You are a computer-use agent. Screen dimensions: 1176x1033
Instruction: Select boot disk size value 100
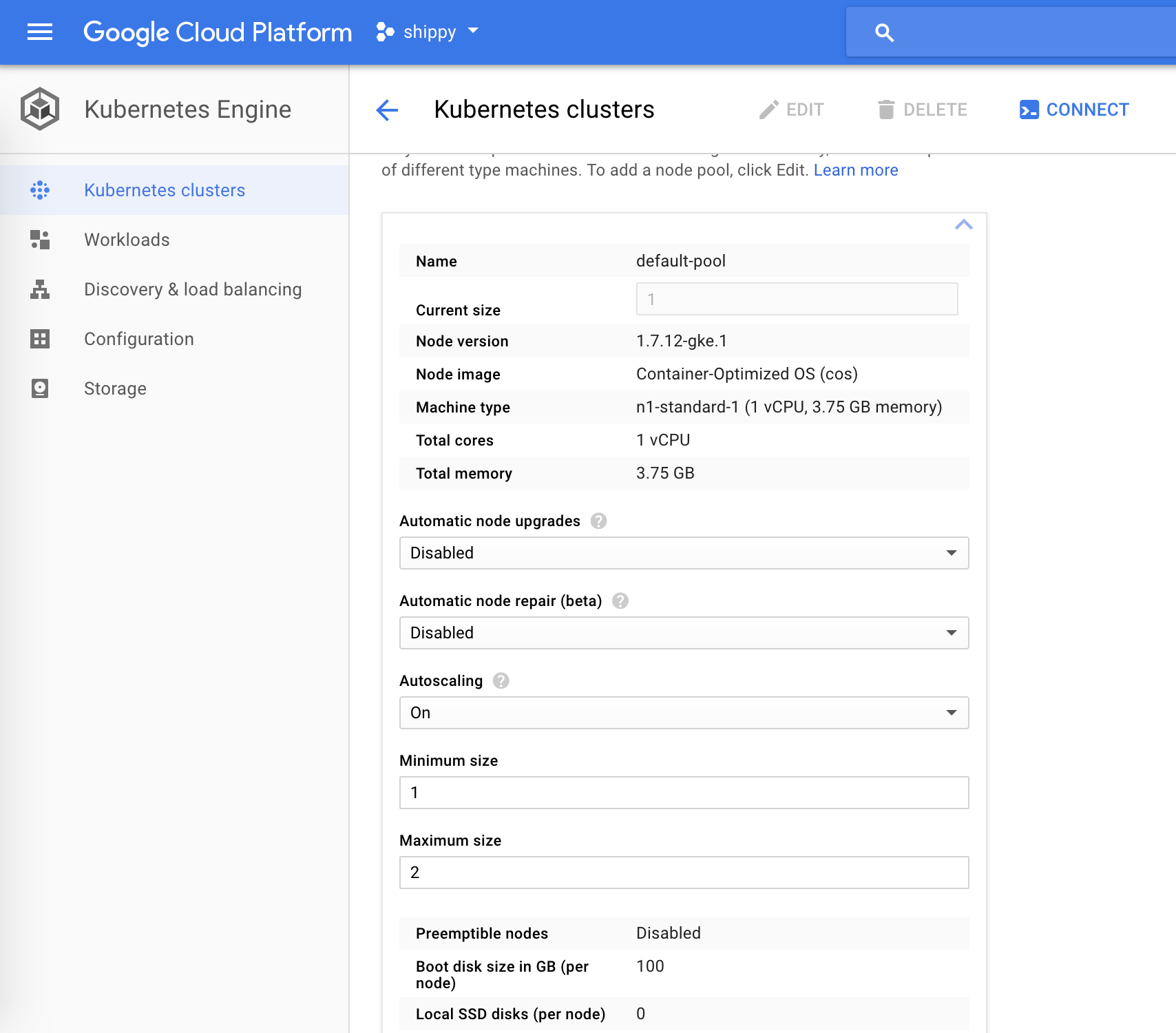point(650,966)
